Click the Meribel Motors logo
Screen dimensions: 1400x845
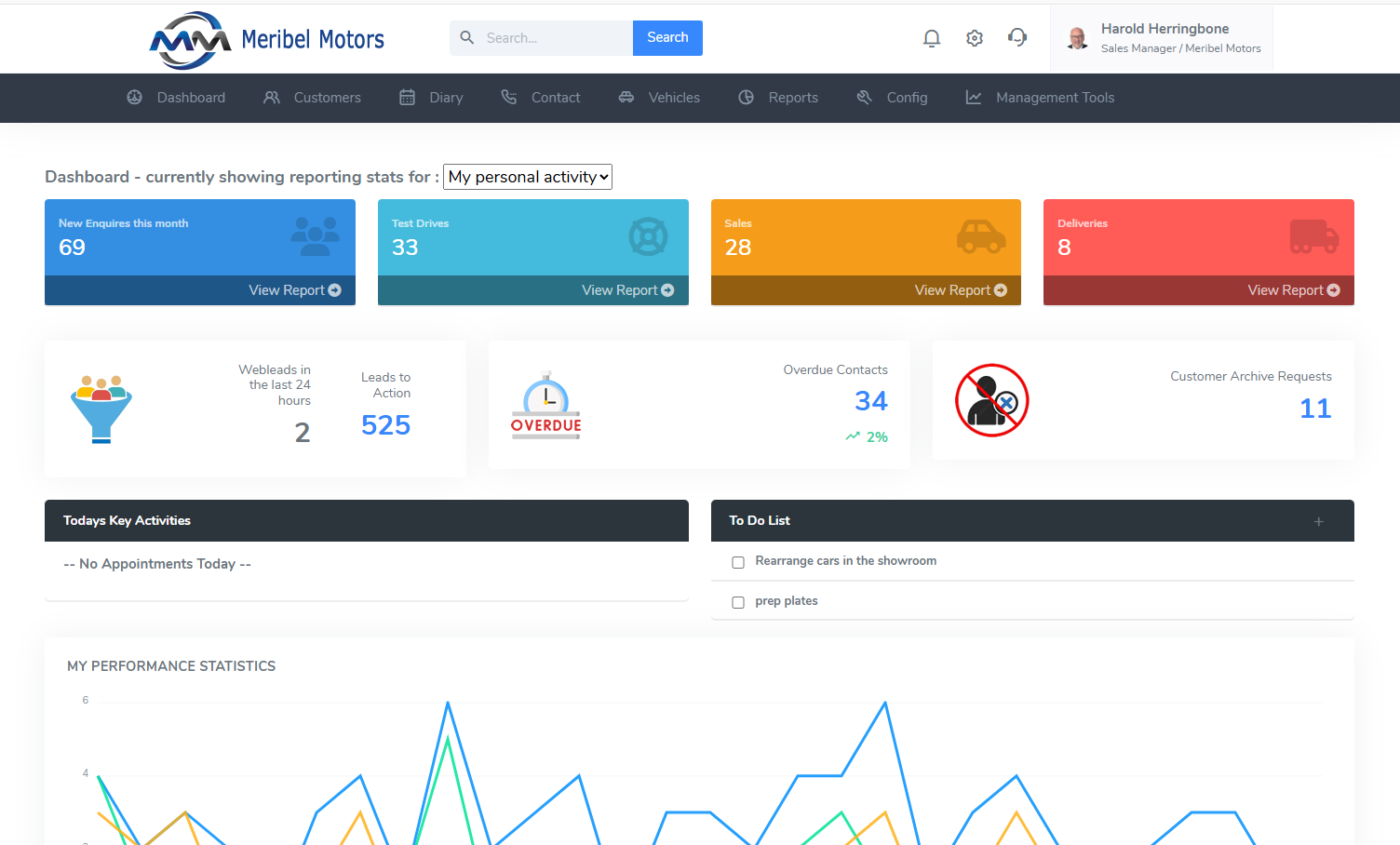pyautogui.click(x=267, y=39)
